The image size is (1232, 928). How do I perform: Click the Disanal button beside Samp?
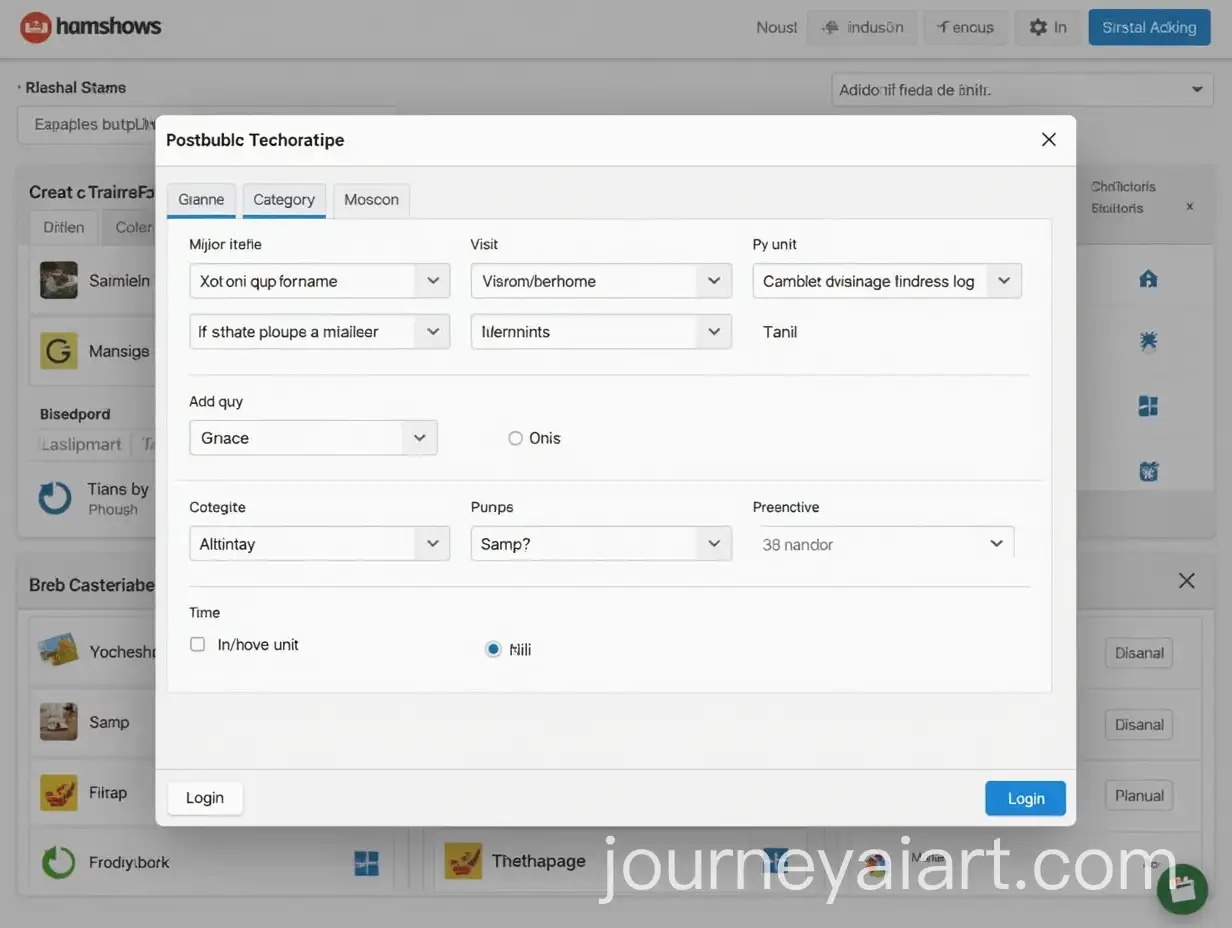coord(1138,724)
